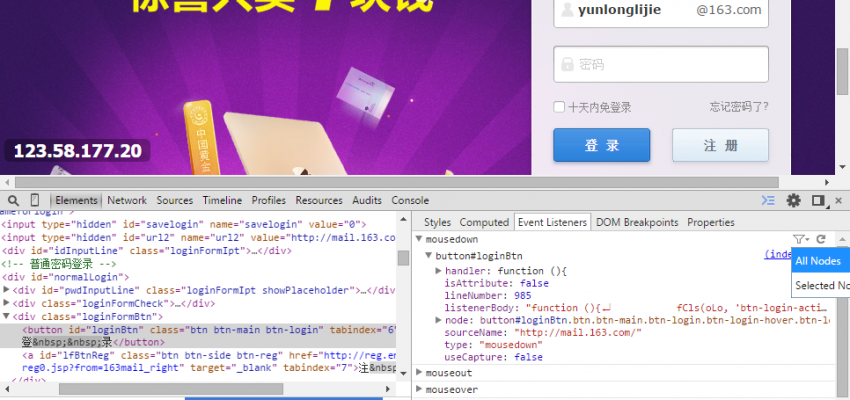The image size is (850, 400).
Task: Open the event listener filter funnel
Action: [800, 240]
